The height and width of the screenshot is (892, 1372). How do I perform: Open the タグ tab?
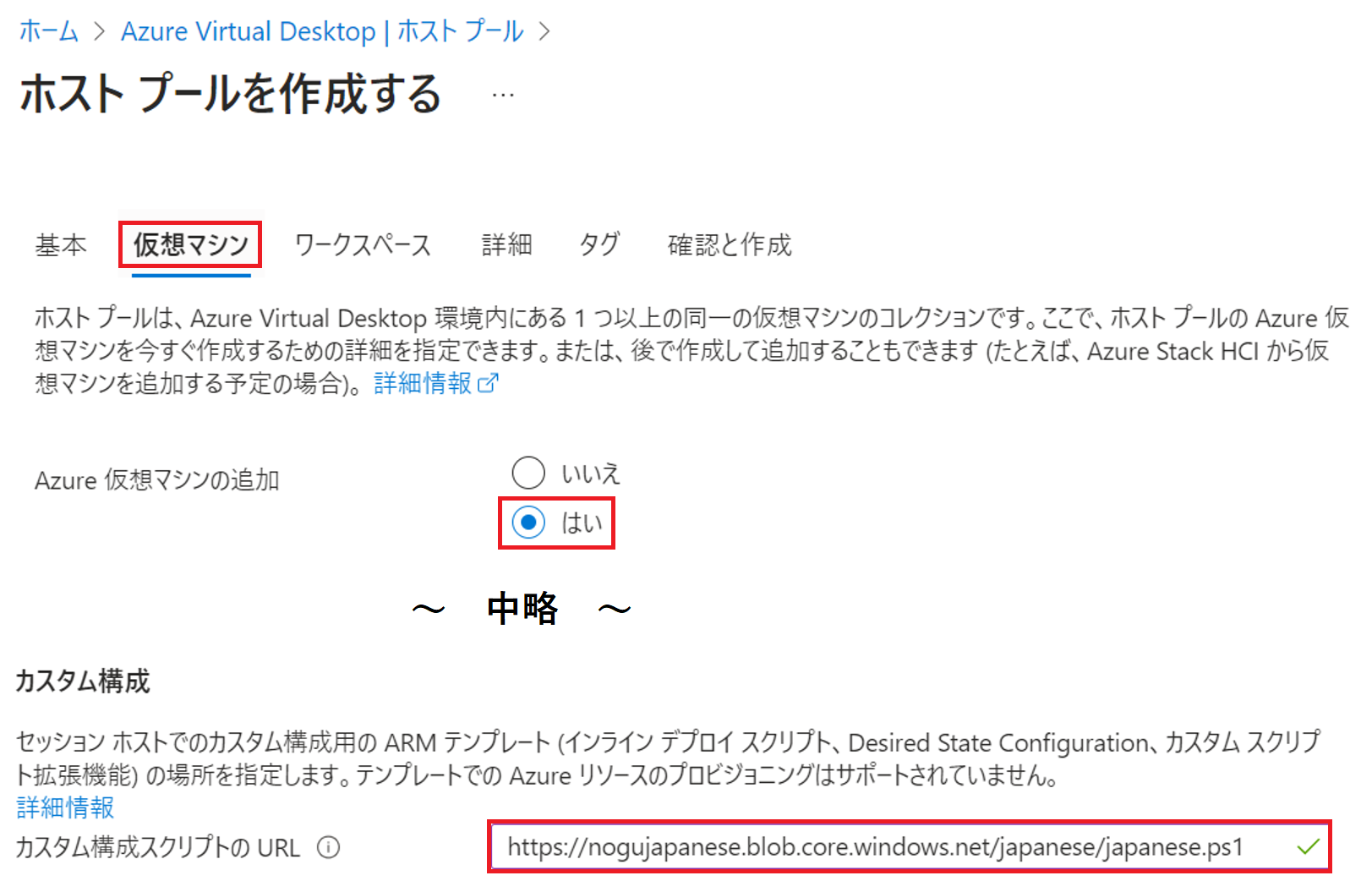click(599, 245)
